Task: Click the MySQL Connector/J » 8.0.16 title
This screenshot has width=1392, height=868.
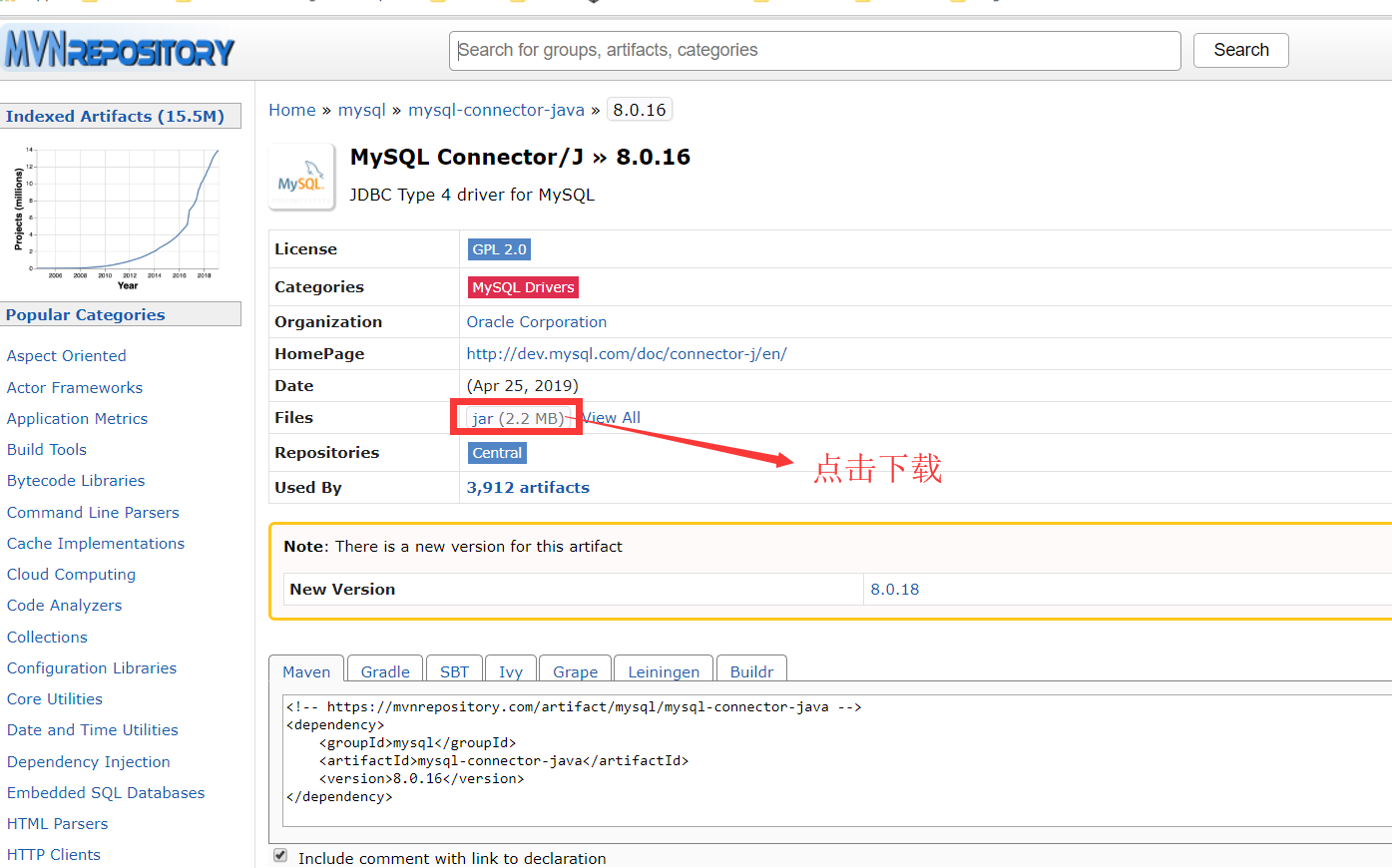Action: pyautogui.click(x=520, y=158)
